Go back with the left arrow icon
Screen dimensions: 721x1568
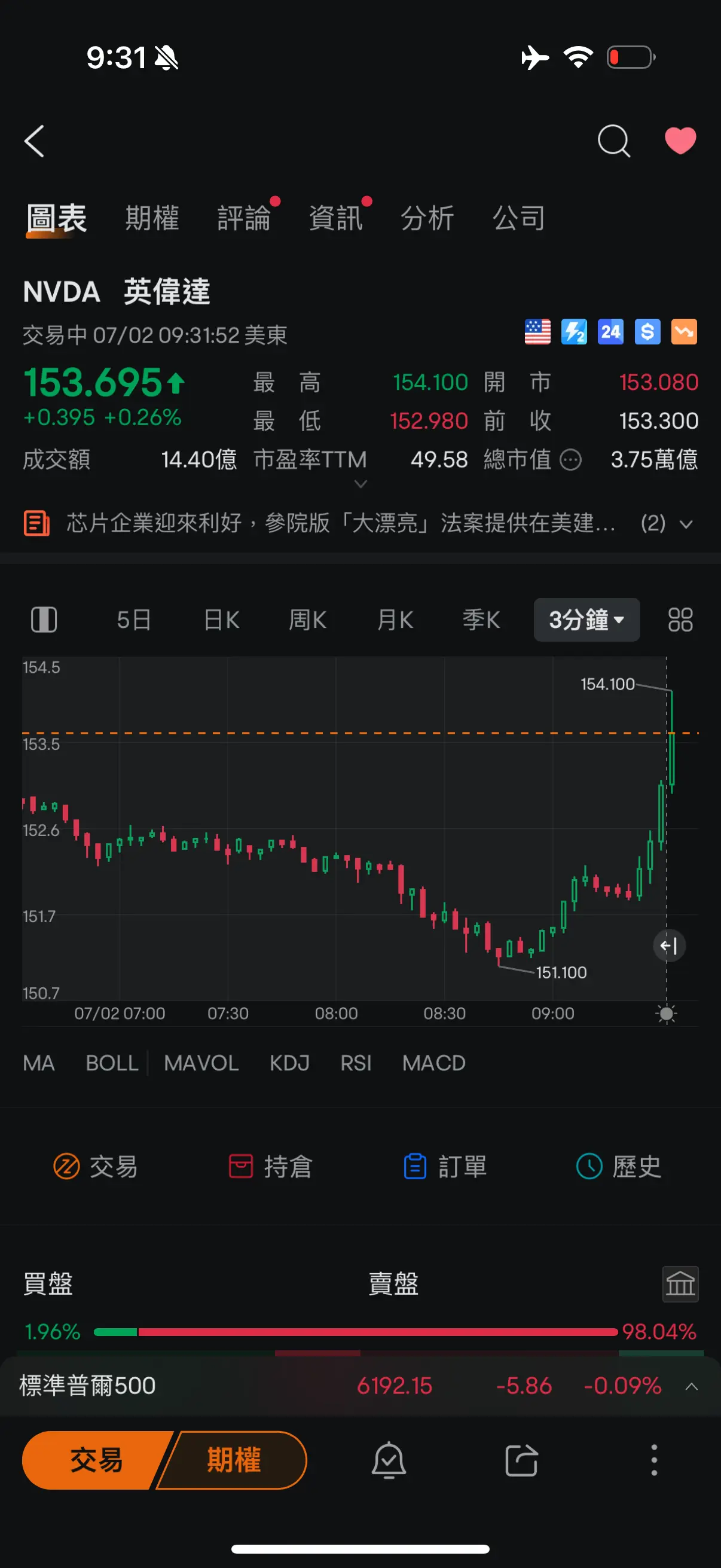coord(34,141)
